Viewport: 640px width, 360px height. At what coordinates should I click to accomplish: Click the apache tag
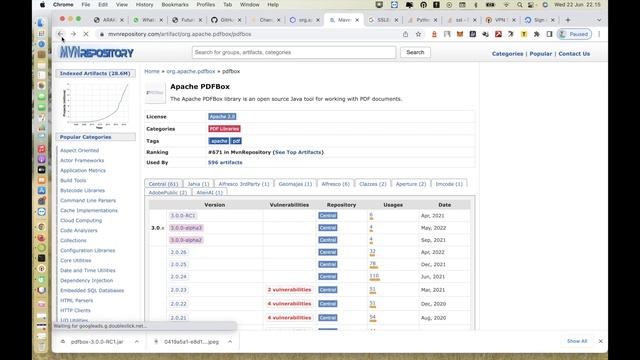pyautogui.click(x=219, y=141)
